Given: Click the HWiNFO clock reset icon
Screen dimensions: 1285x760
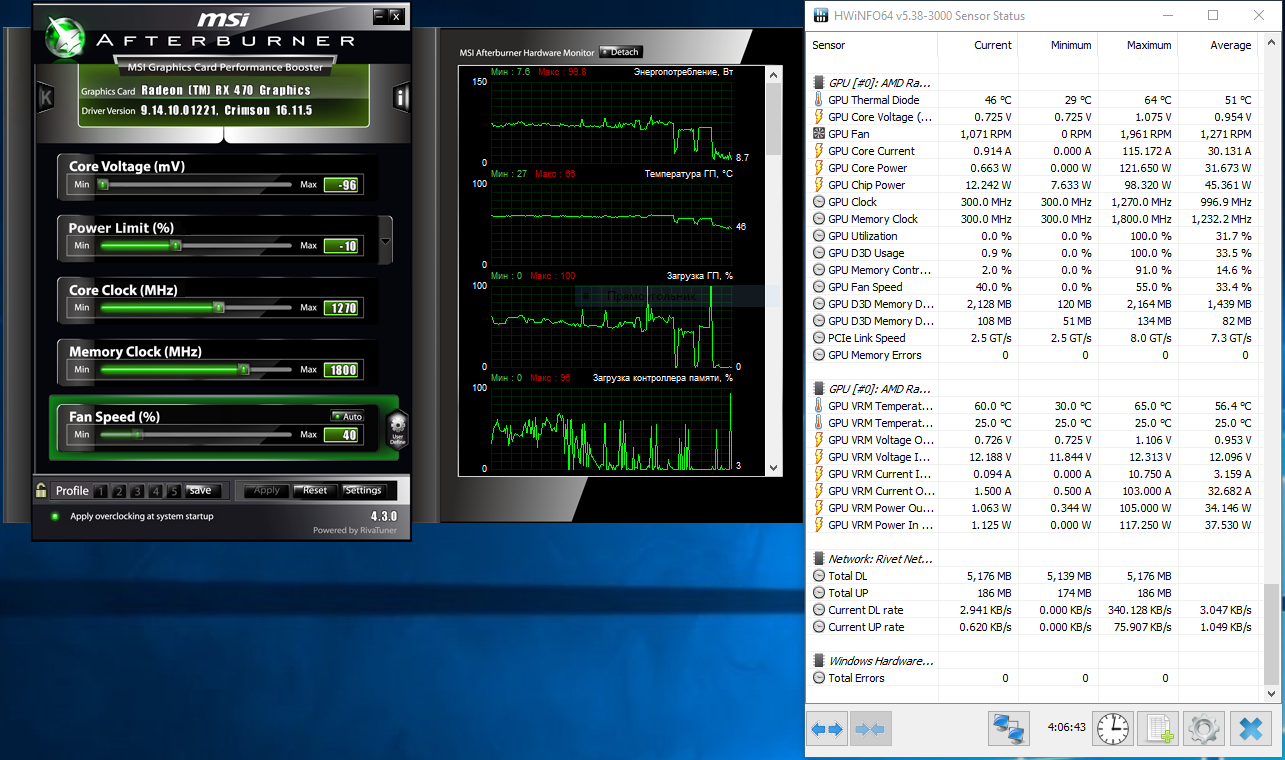Looking at the screenshot, I should (x=1113, y=729).
